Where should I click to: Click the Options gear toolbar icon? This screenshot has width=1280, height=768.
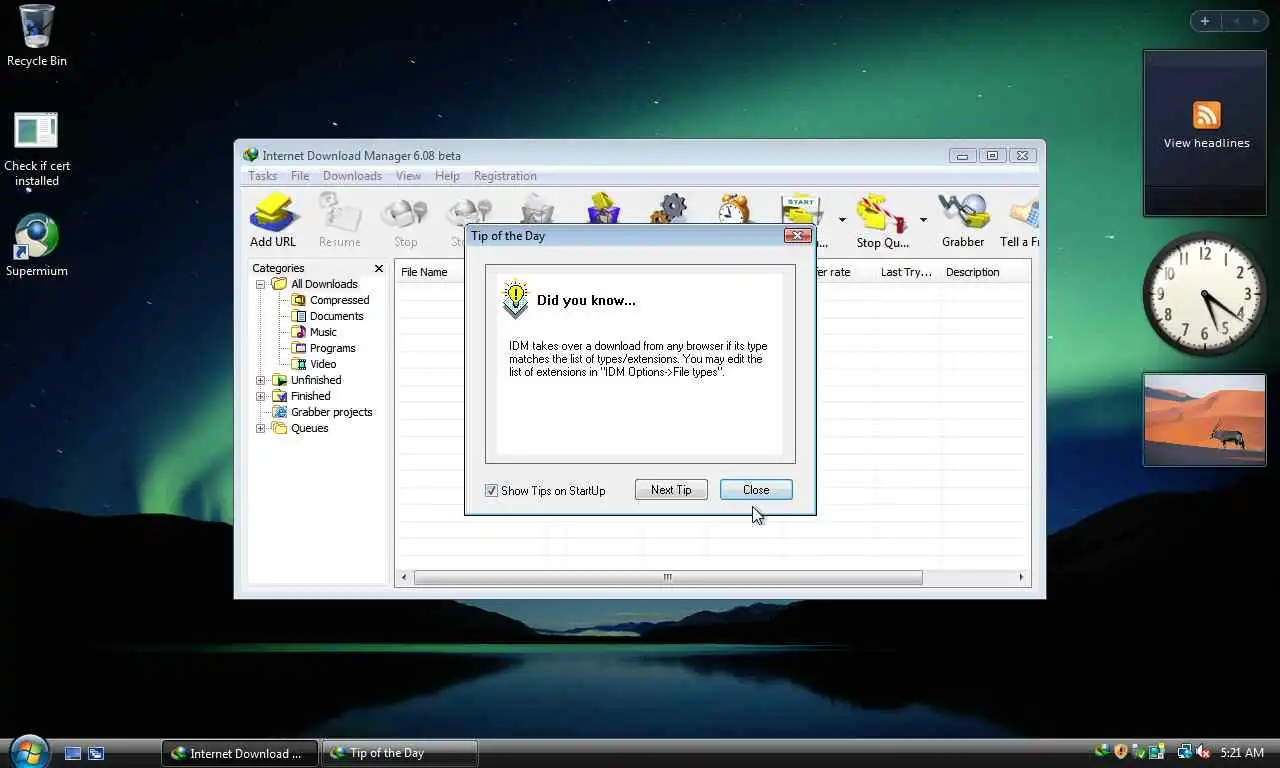669,208
